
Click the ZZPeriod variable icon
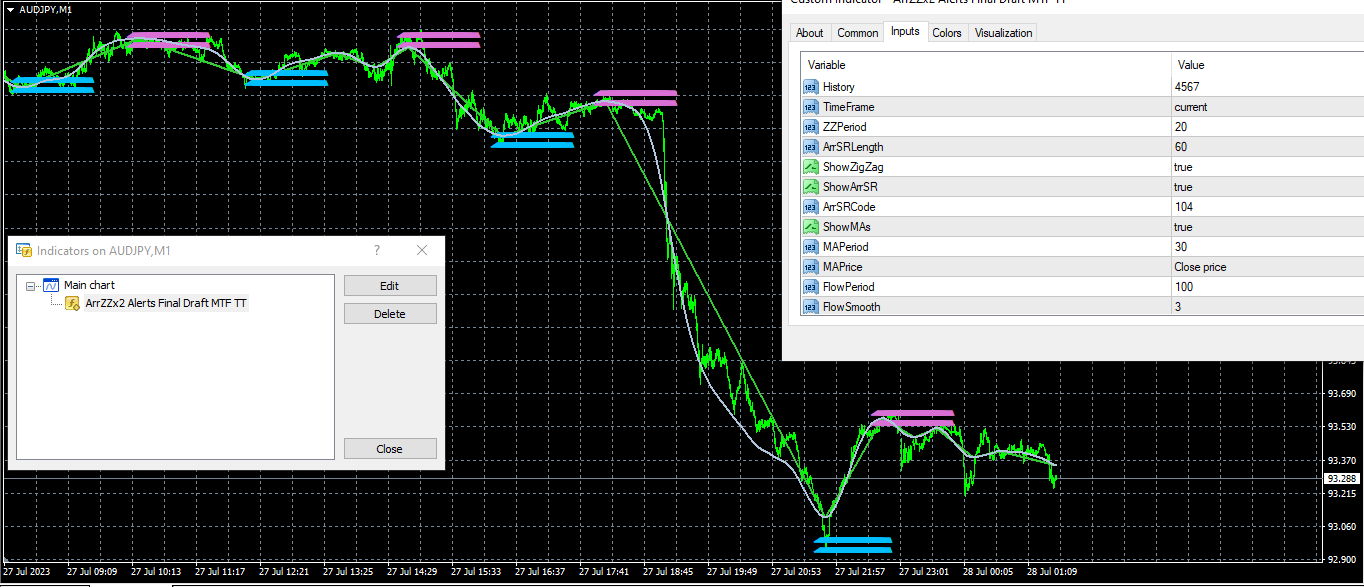coord(811,127)
